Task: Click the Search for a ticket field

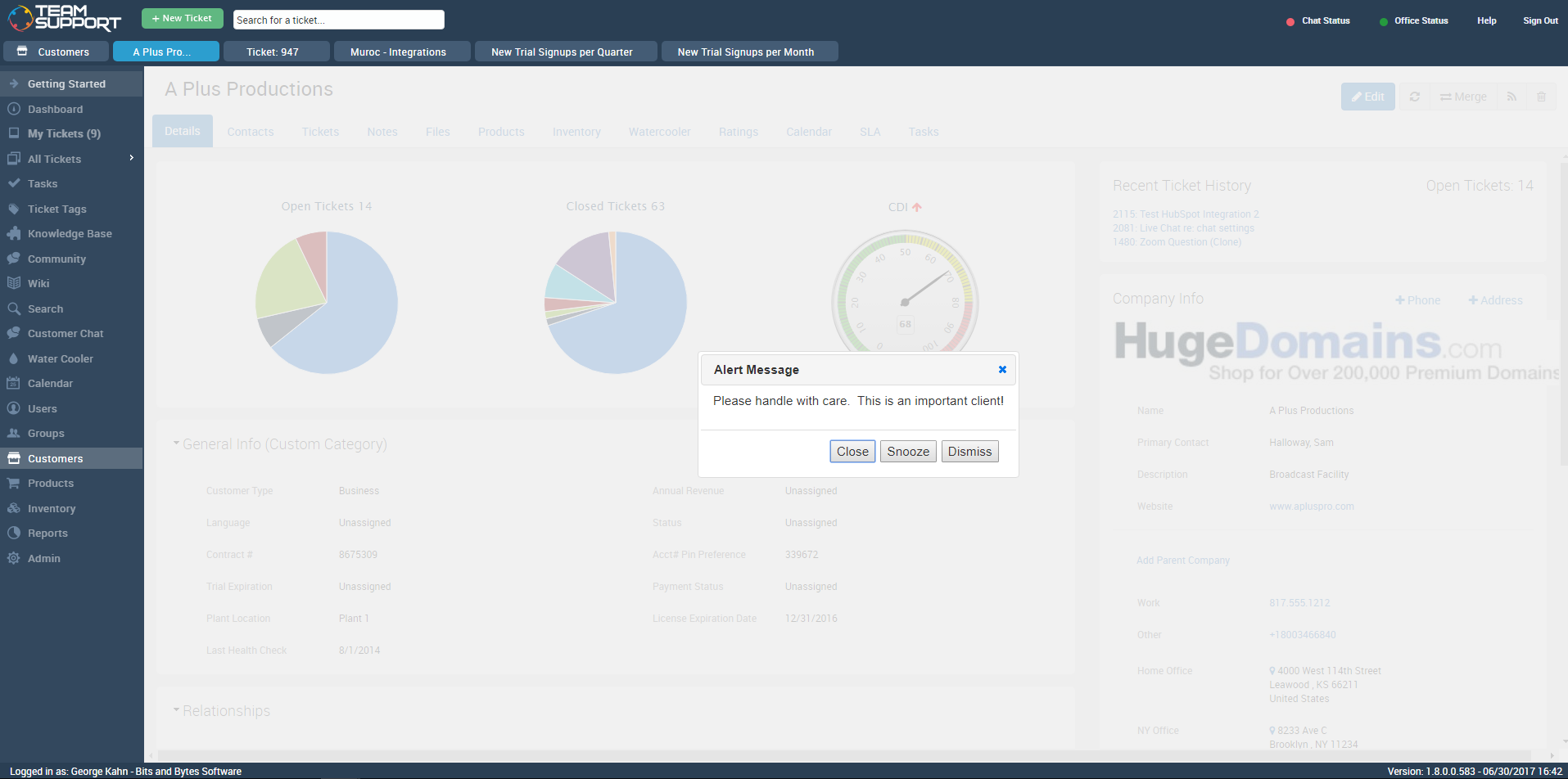Action: pyautogui.click(x=338, y=20)
